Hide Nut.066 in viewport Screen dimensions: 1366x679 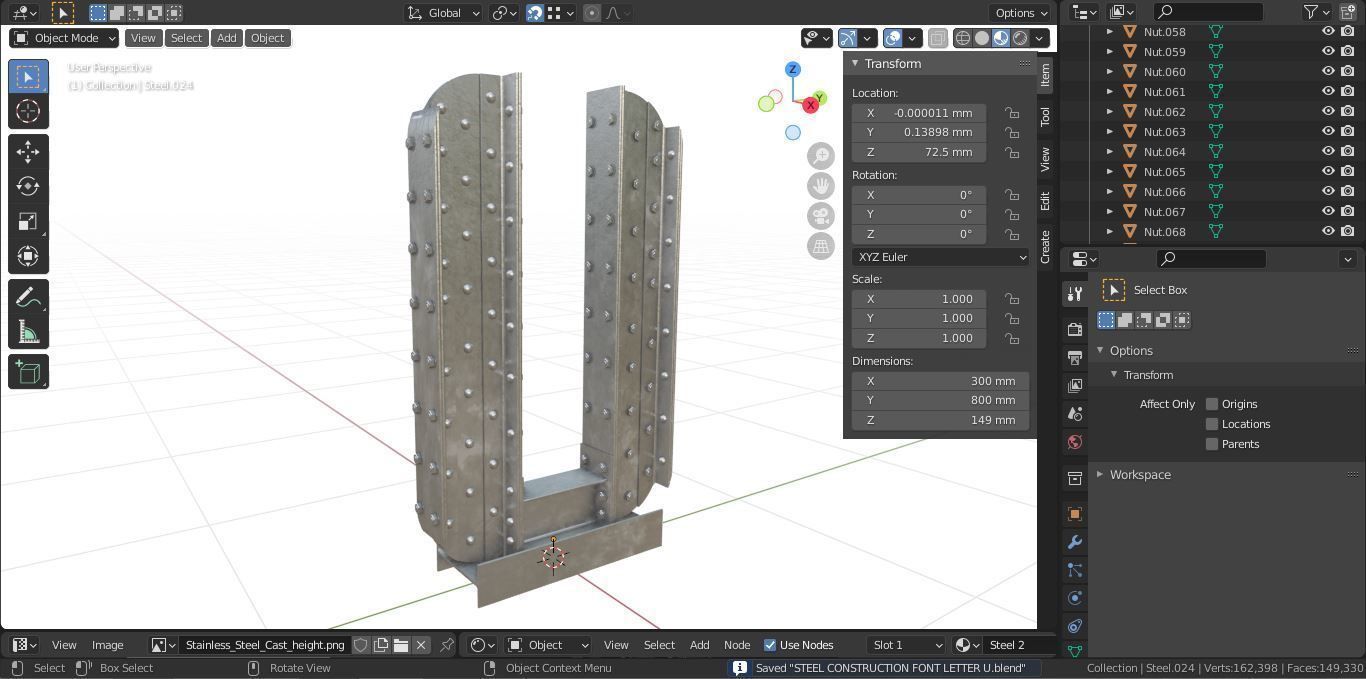1328,192
